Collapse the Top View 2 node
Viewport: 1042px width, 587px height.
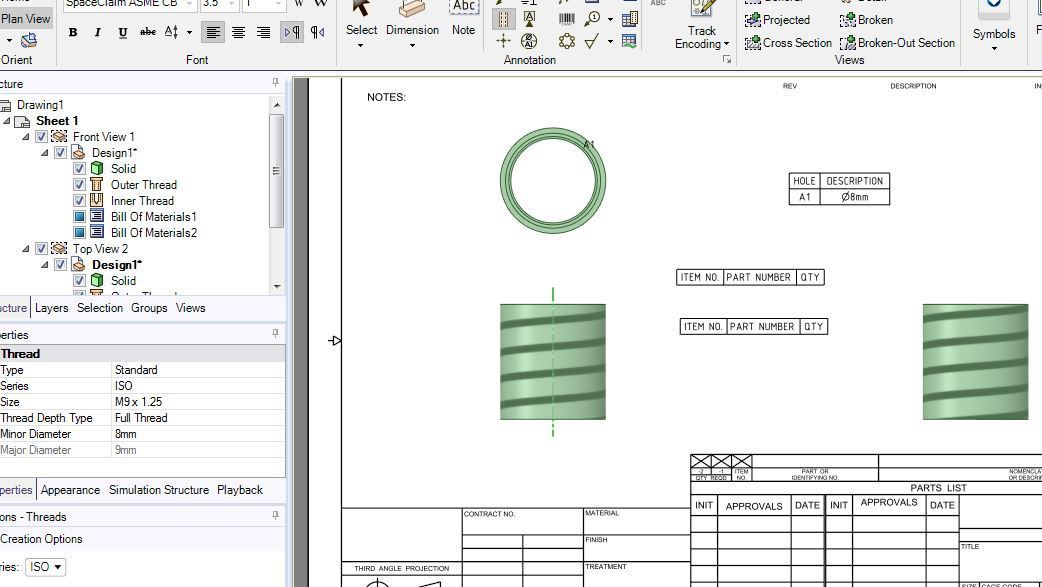pos(26,249)
